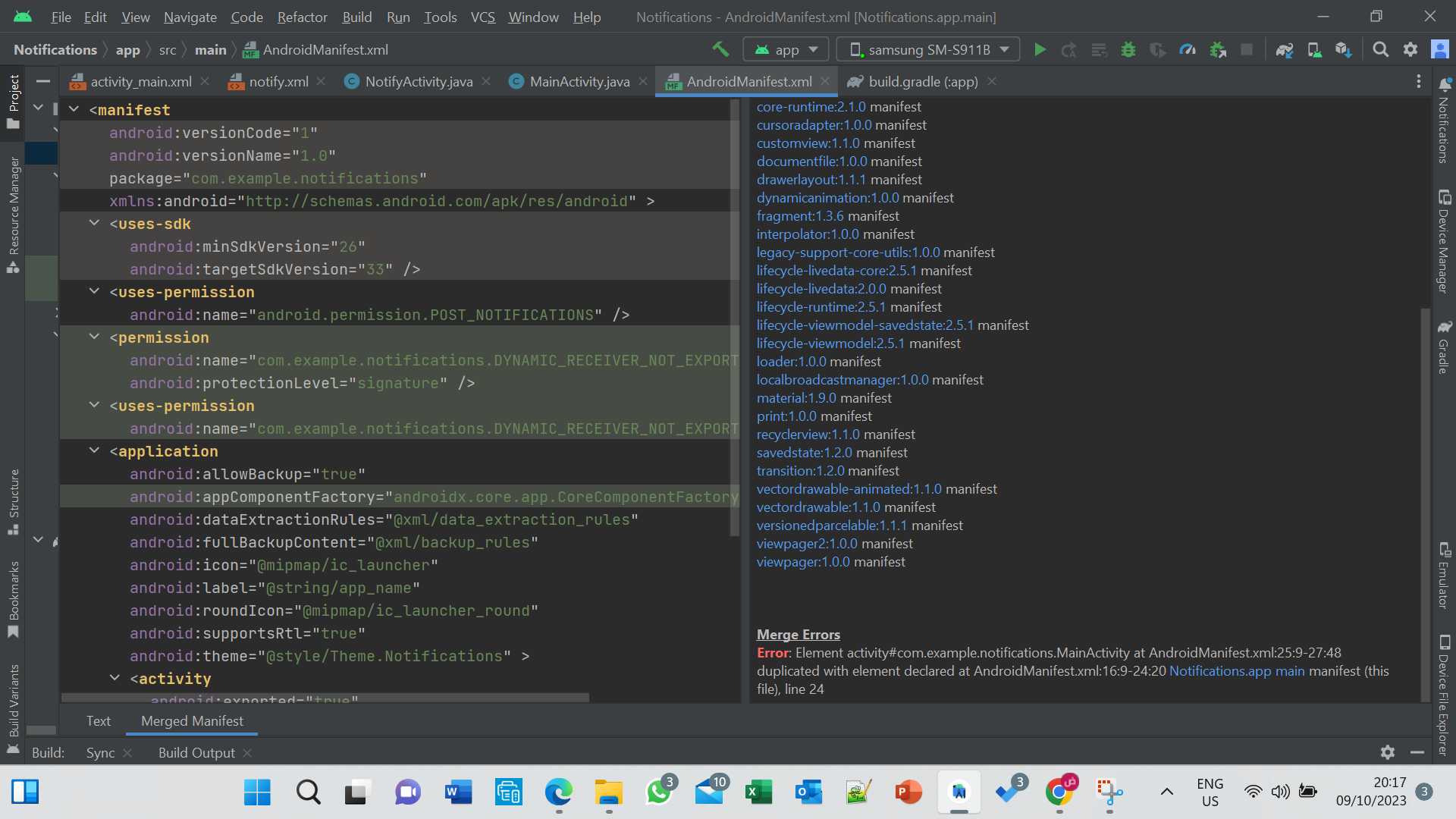Open Device Manager toolbar icon
Viewport: 1456px width, 819px height.
tap(1314, 49)
